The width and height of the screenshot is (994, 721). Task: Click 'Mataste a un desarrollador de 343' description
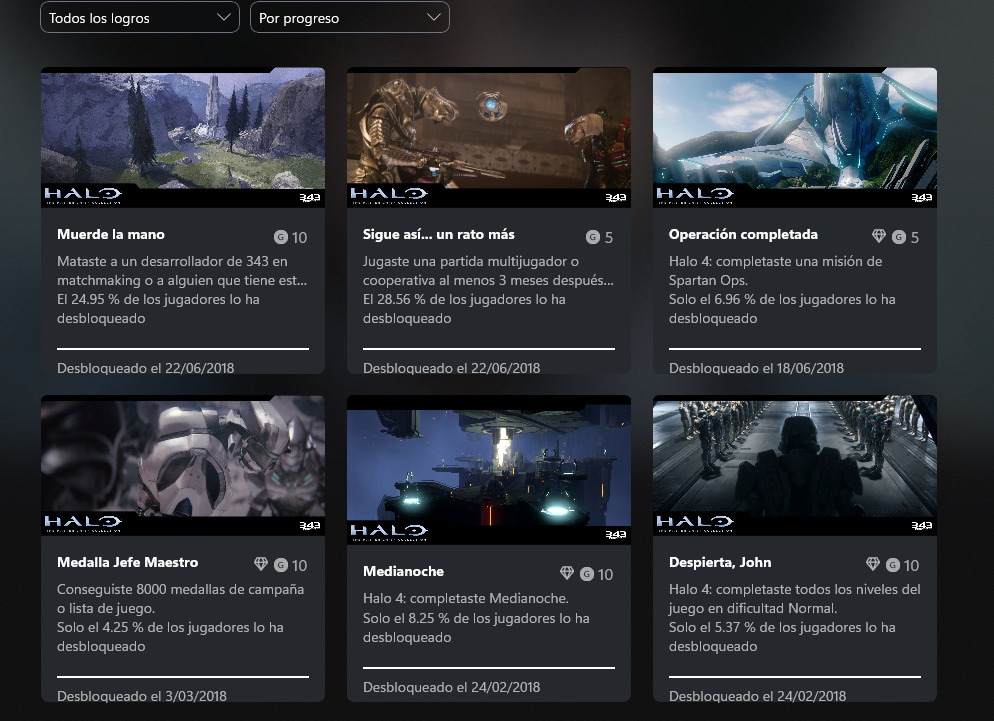coord(182,271)
